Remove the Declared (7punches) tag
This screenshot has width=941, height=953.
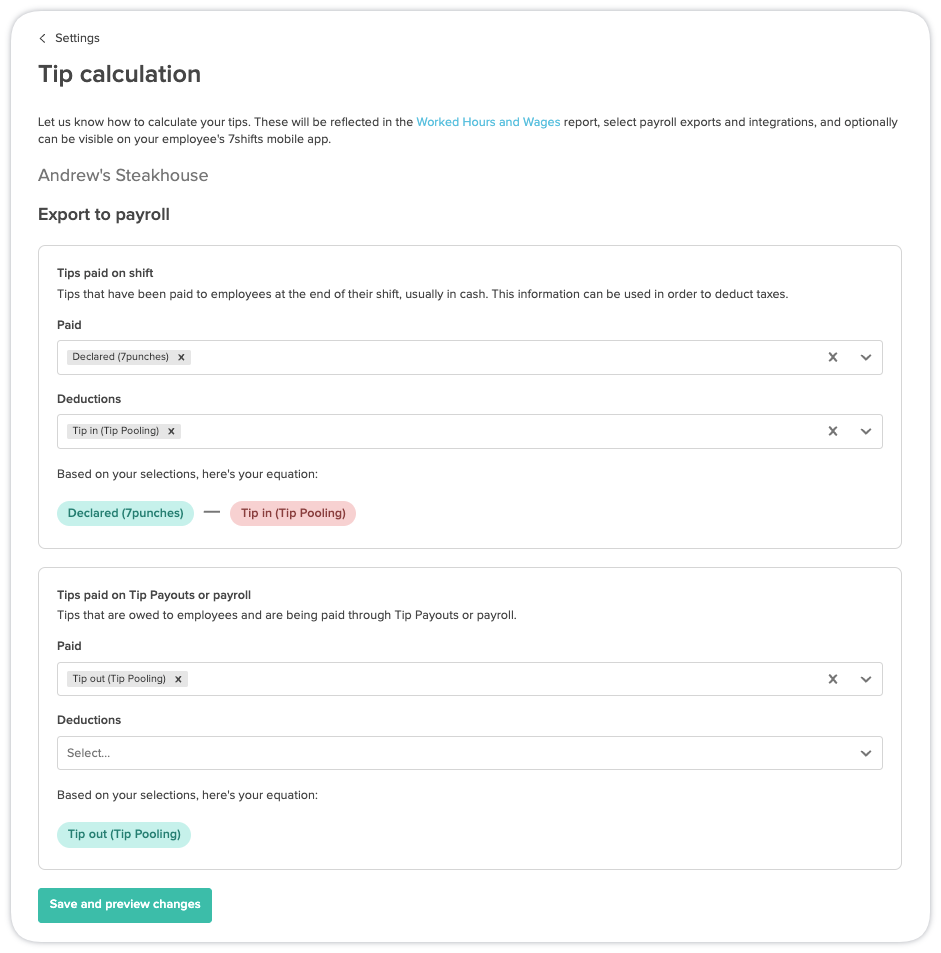coord(181,357)
